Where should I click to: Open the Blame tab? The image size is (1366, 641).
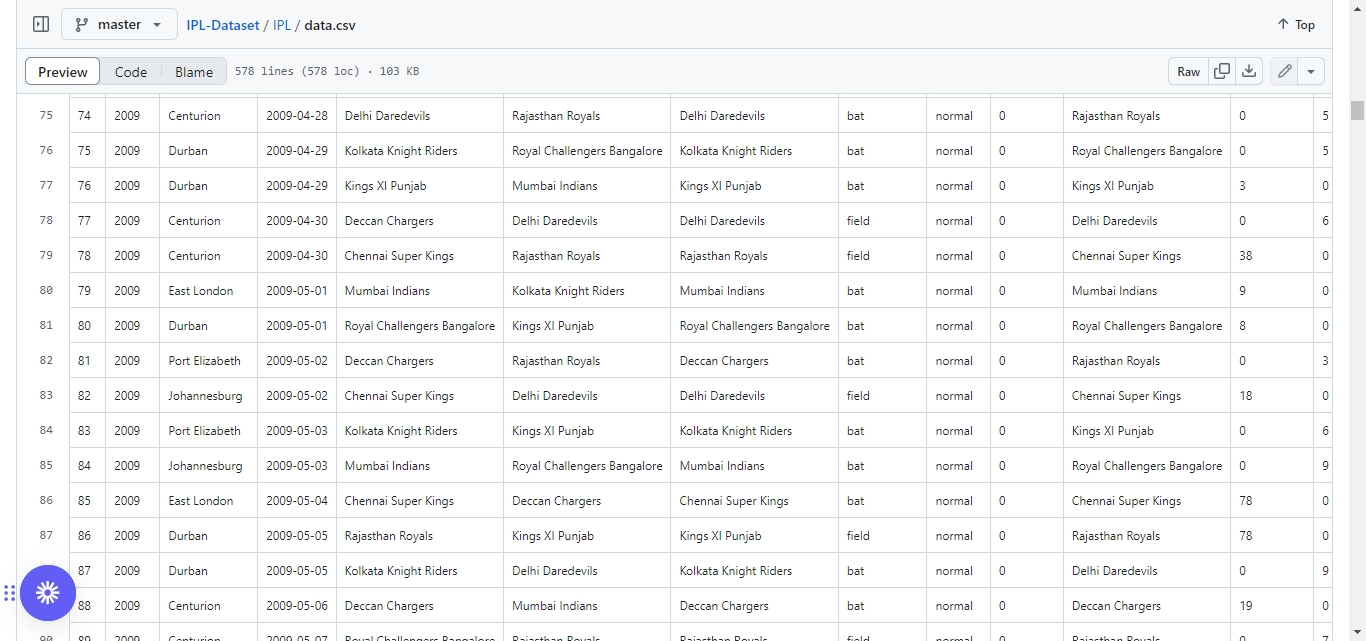(x=194, y=72)
